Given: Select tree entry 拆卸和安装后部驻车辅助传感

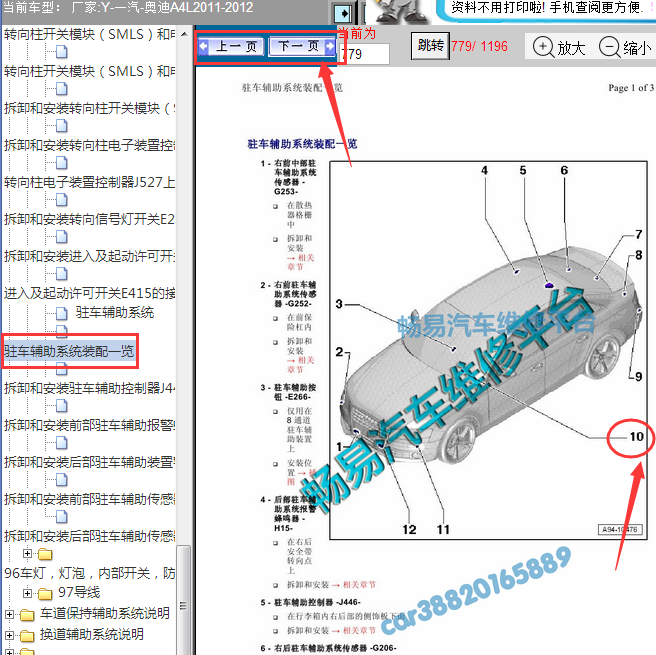Looking at the screenshot, I should [89, 536].
